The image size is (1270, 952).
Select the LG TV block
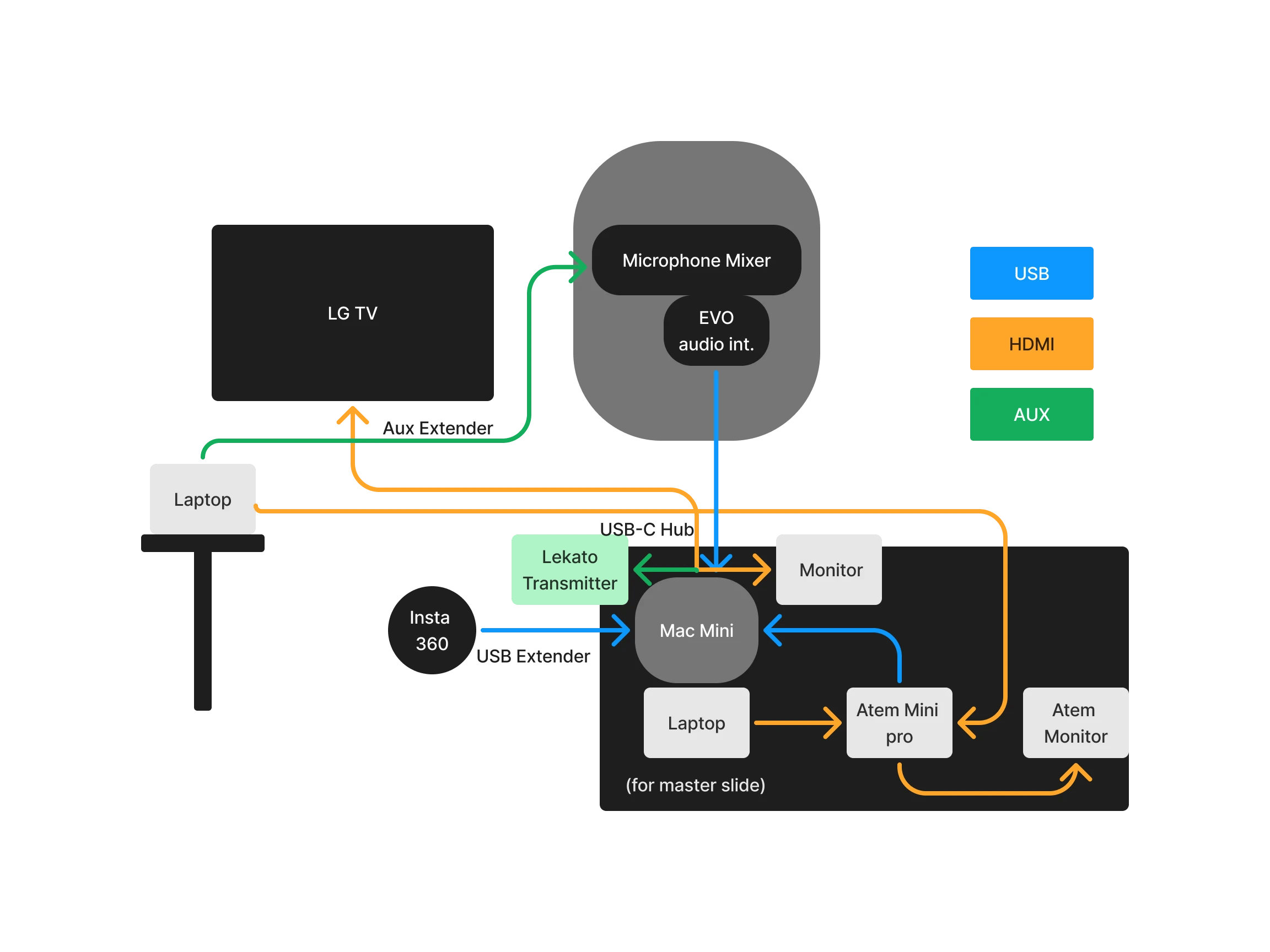[x=353, y=313]
